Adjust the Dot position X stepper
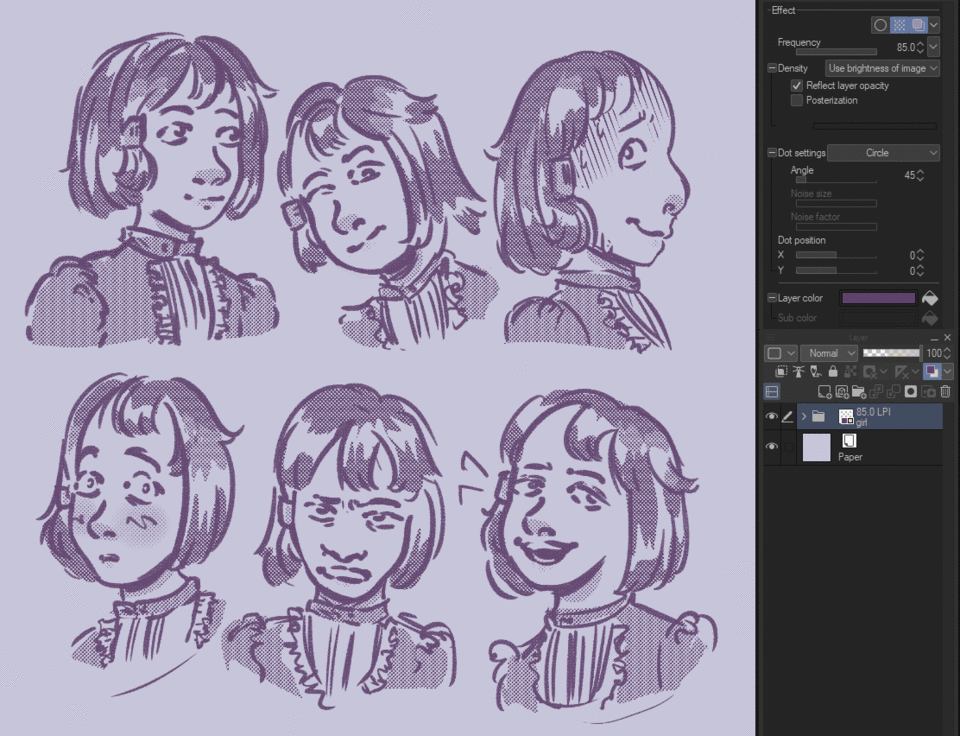This screenshot has height=736, width=960. coord(920,255)
